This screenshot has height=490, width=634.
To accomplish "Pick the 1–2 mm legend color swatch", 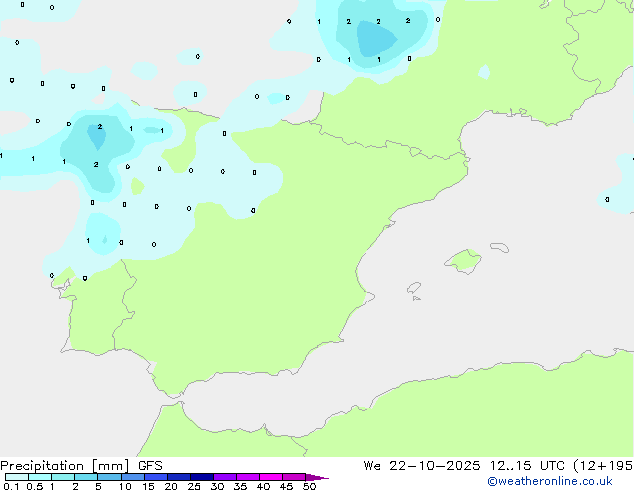I will click(x=63, y=477).
